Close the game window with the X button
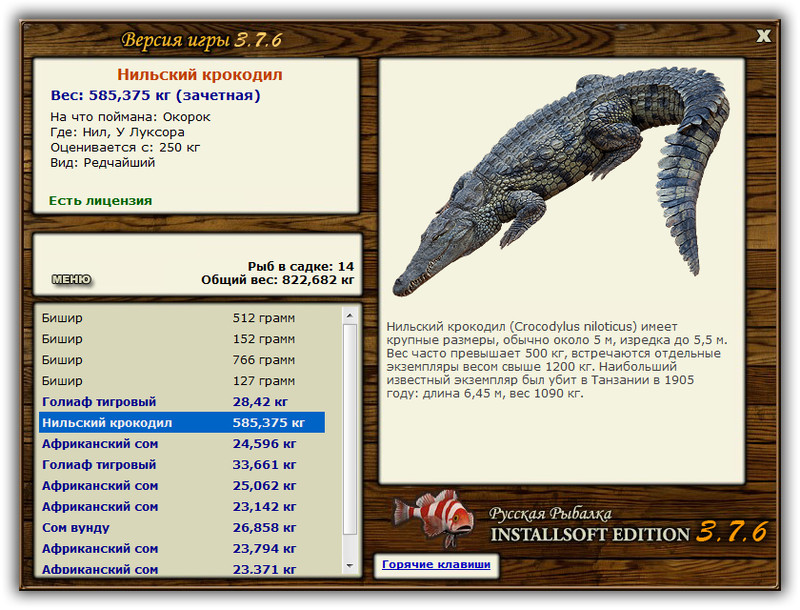The width and height of the screenshot is (800, 610). click(763, 36)
